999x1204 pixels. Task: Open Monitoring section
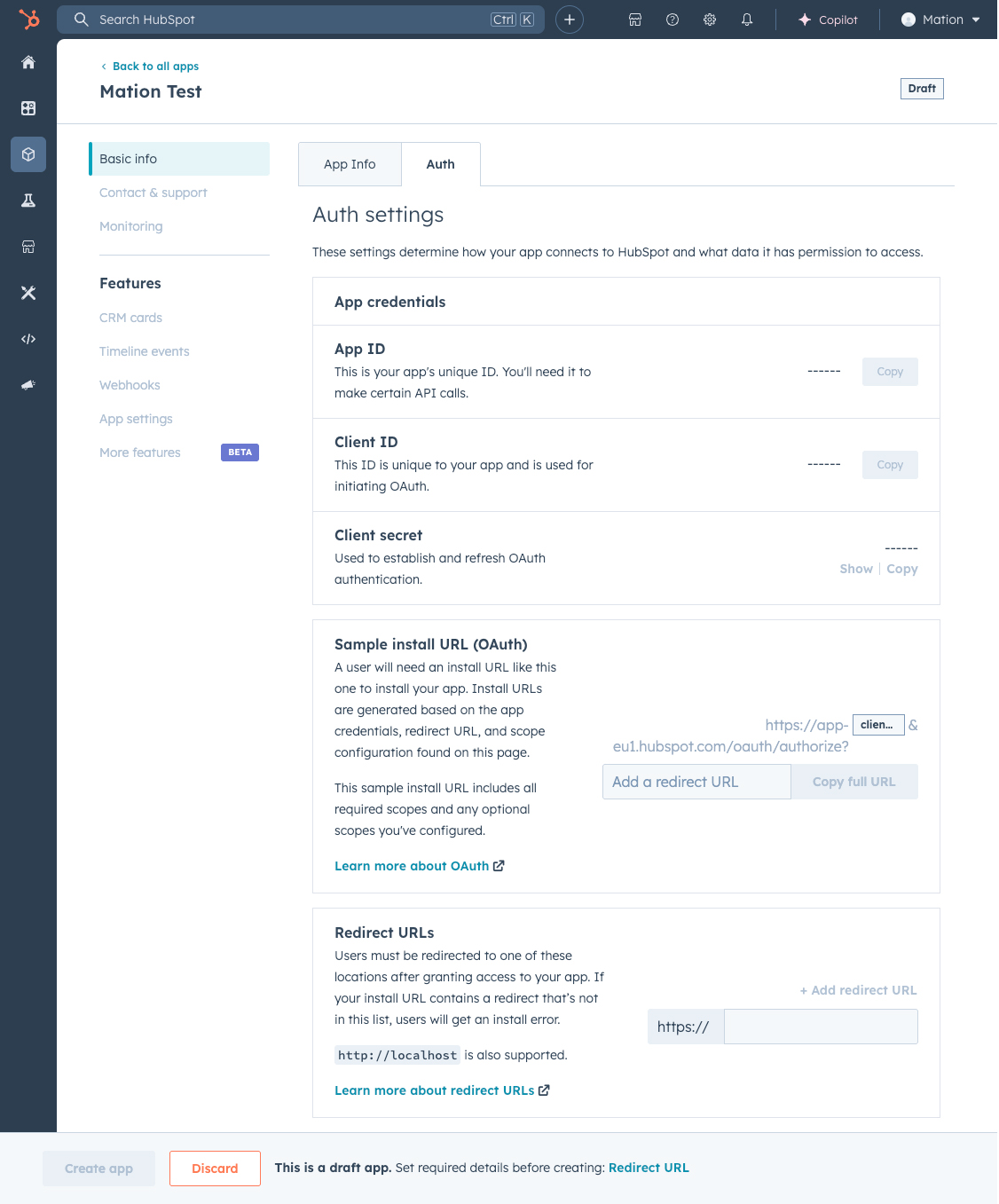[131, 226]
